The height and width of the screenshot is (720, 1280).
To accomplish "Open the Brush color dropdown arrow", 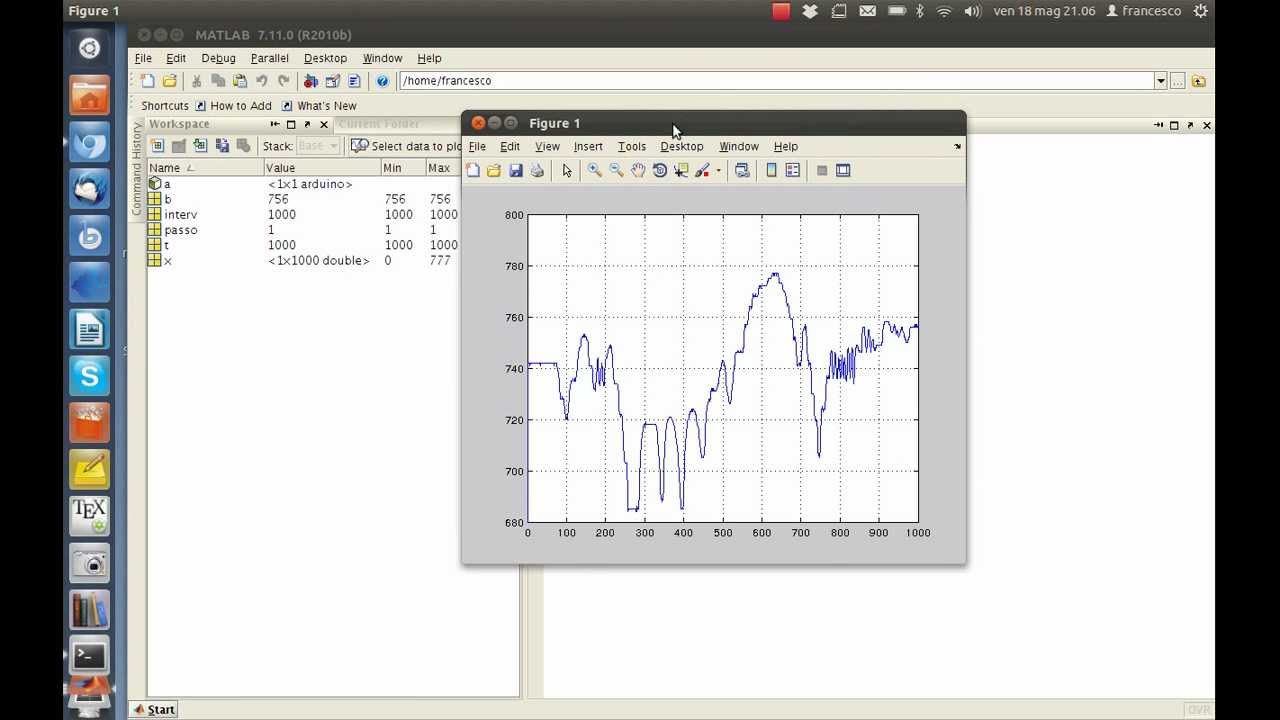I will click(x=718, y=171).
